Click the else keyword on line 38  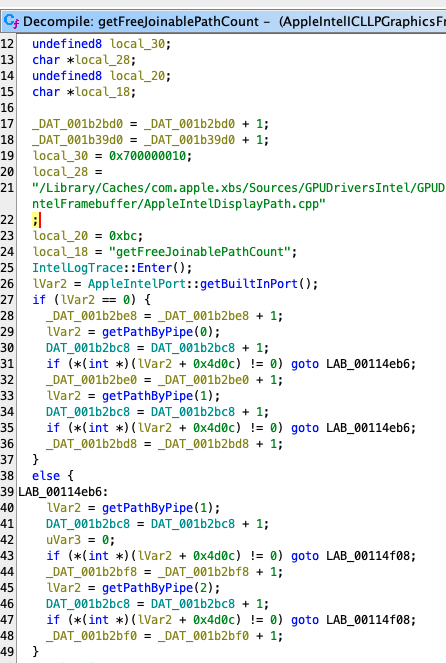(x=46, y=476)
